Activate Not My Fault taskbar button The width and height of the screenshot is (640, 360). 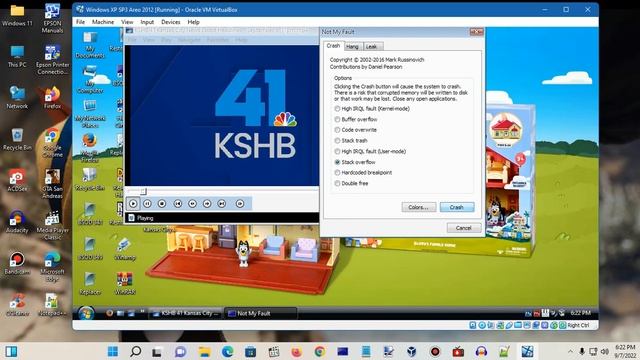coord(260,313)
